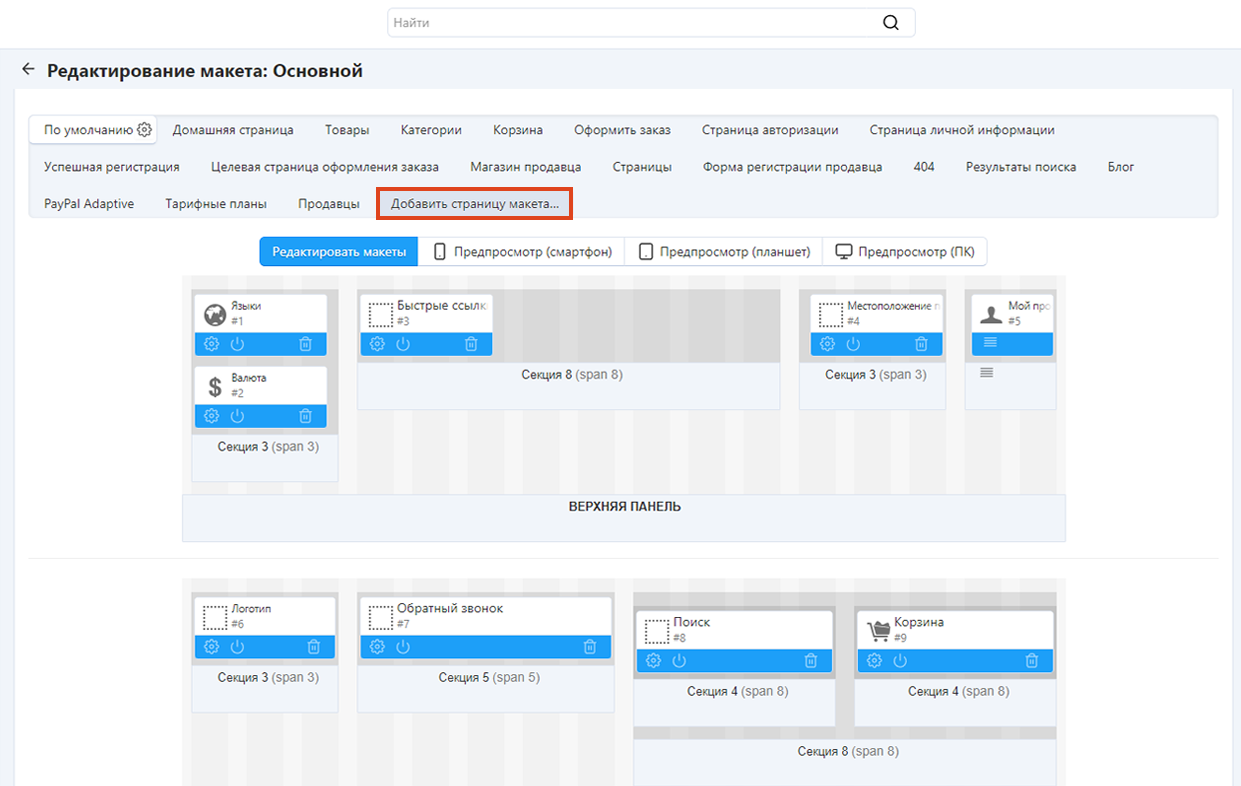Image resolution: width=1241 pixels, height=786 pixels.
Task: Select Предпросмотр (смартфон) preview button
Action: (x=522, y=252)
